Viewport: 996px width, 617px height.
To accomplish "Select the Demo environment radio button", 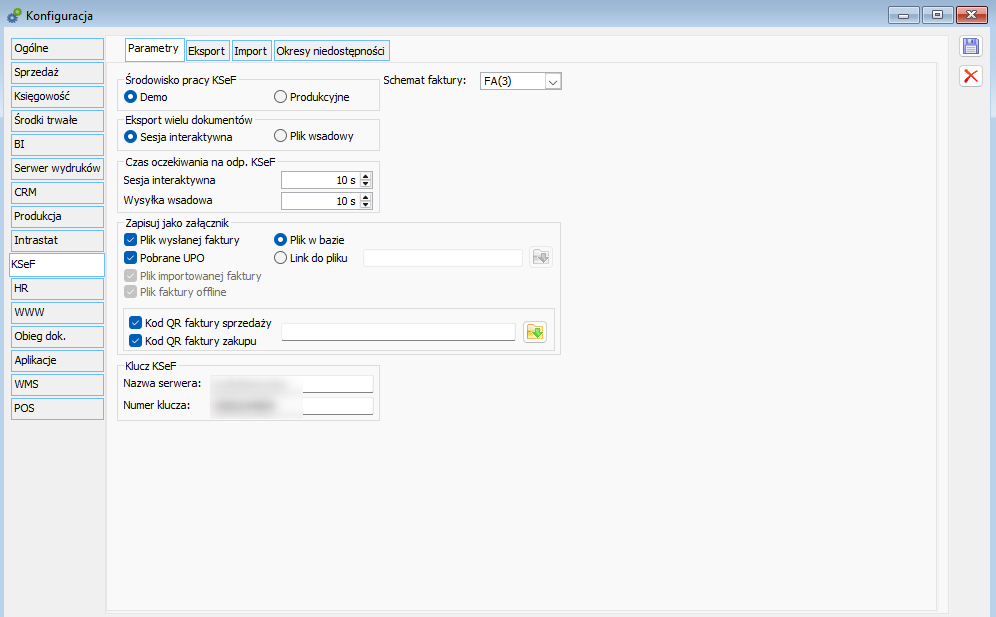I will [x=130, y=97].
